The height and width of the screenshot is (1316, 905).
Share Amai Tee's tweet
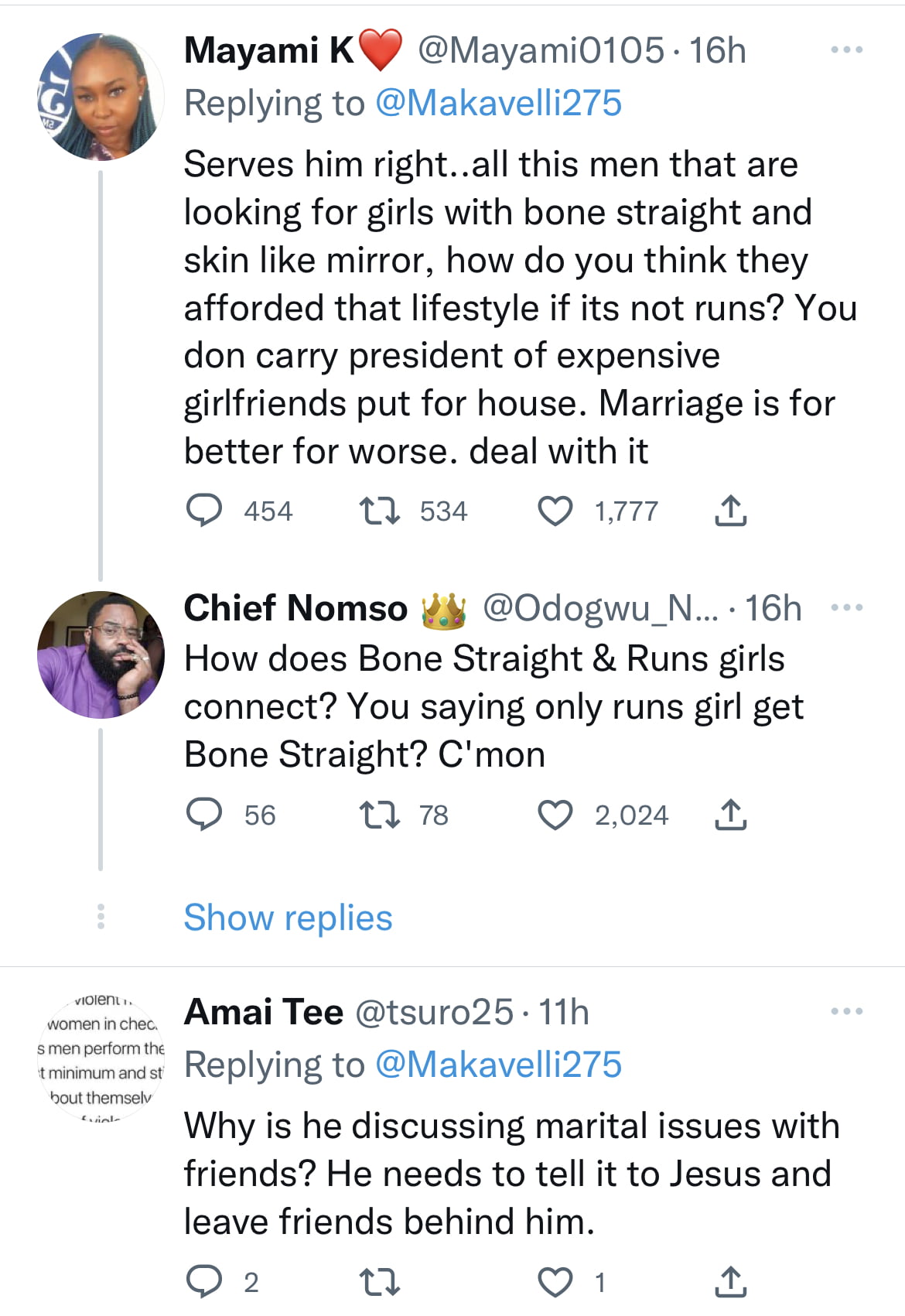[730, 1282]
